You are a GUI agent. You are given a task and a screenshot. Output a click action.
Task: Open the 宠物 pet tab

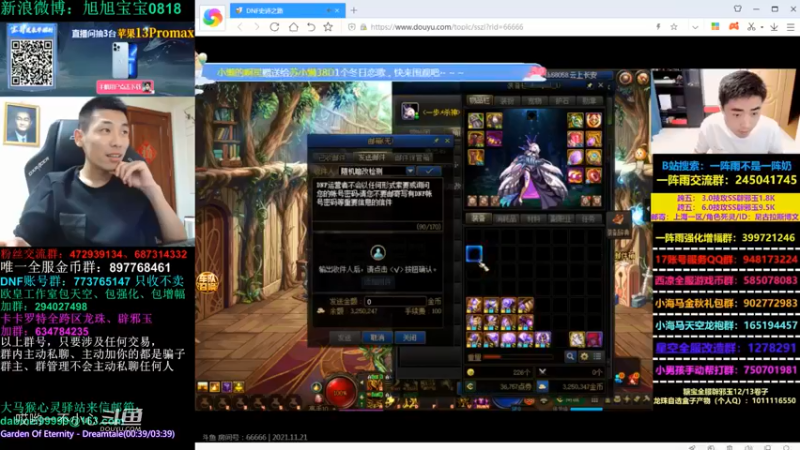pyautogui.click(x=534, y=101)
